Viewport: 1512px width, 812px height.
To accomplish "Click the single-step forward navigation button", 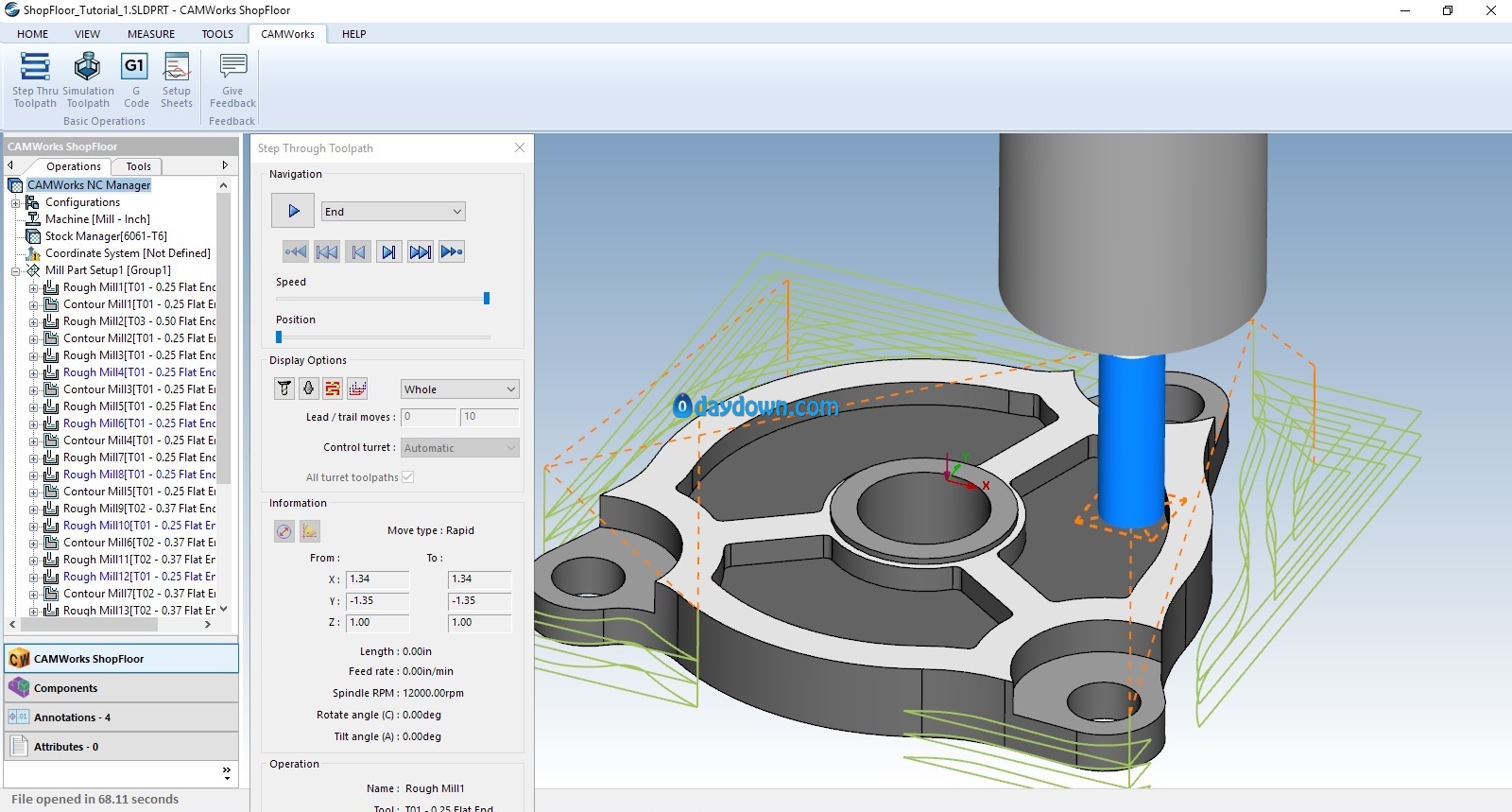I will pos(388,251).
